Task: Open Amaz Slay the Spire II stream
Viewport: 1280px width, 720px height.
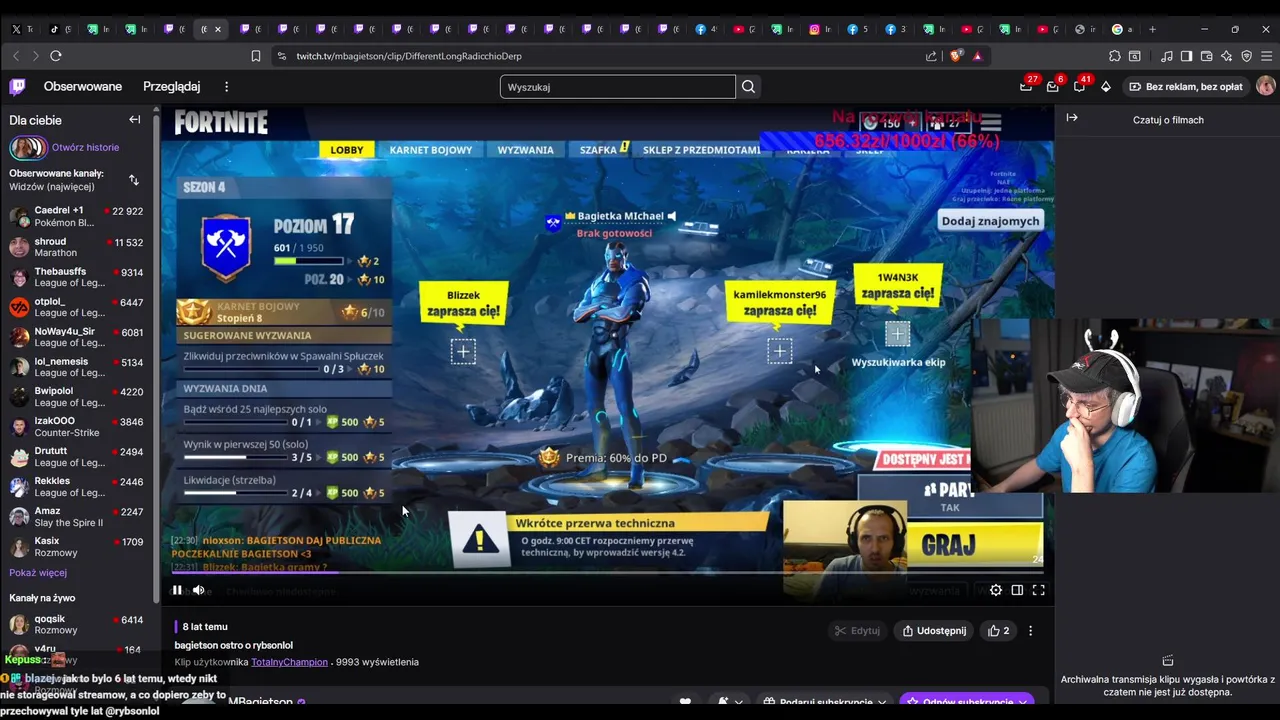Action: click(77, 517)
